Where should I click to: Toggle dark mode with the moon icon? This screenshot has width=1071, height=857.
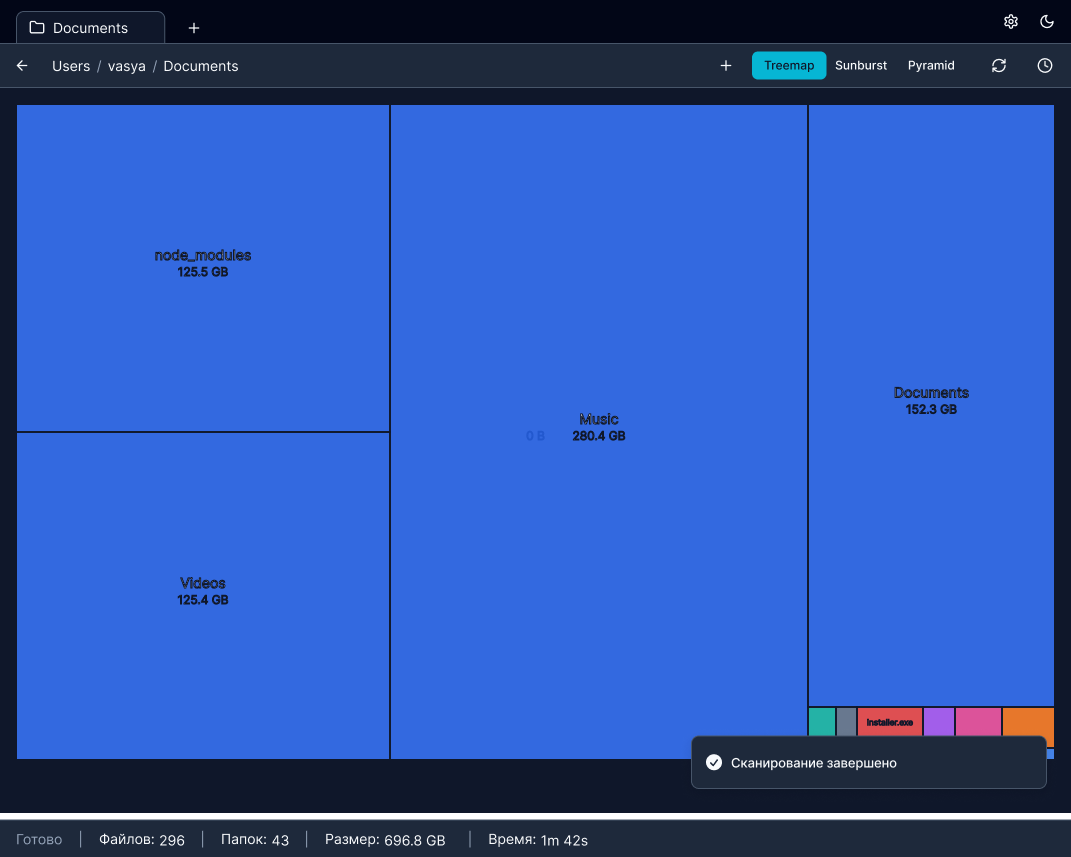coord(1047,21)
